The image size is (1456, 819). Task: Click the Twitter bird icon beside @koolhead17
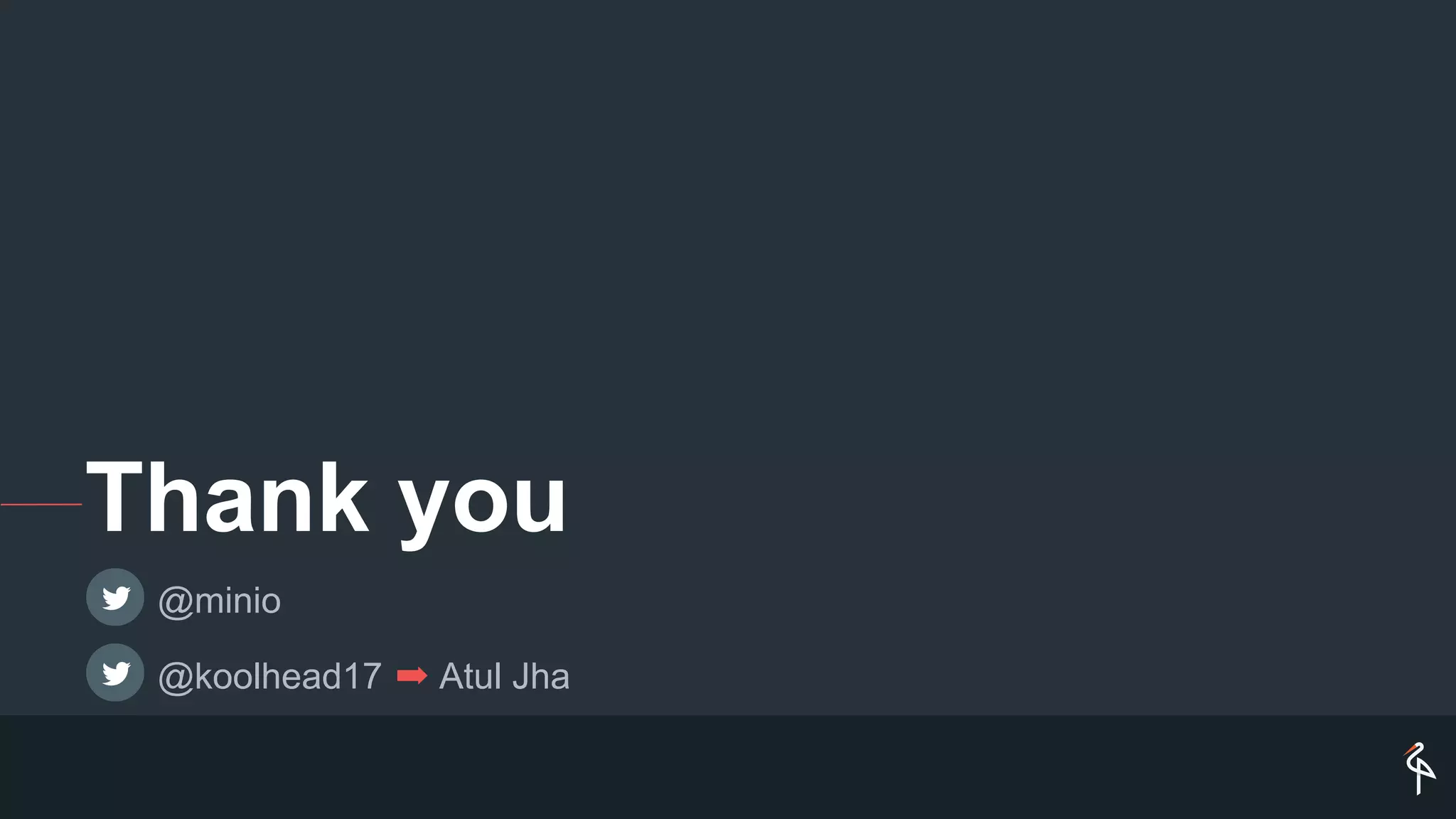coord(115,673)
